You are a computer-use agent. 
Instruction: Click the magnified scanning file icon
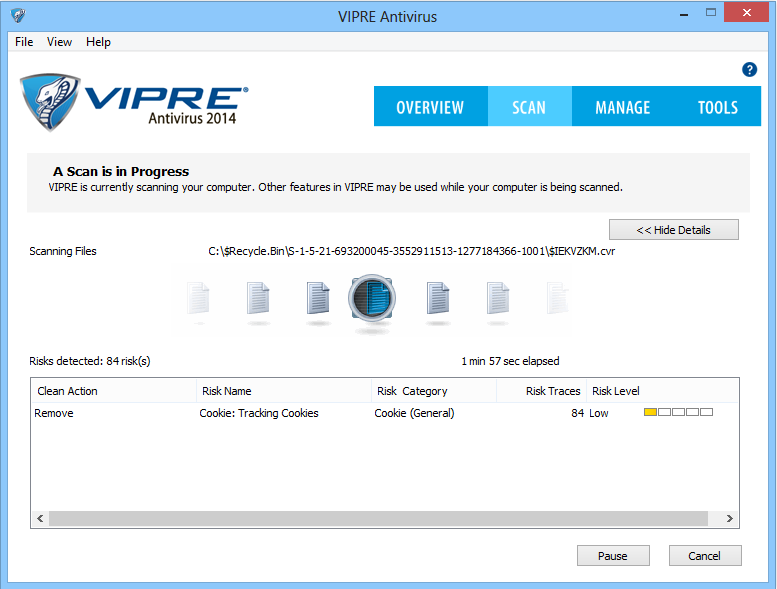[372, 298]
